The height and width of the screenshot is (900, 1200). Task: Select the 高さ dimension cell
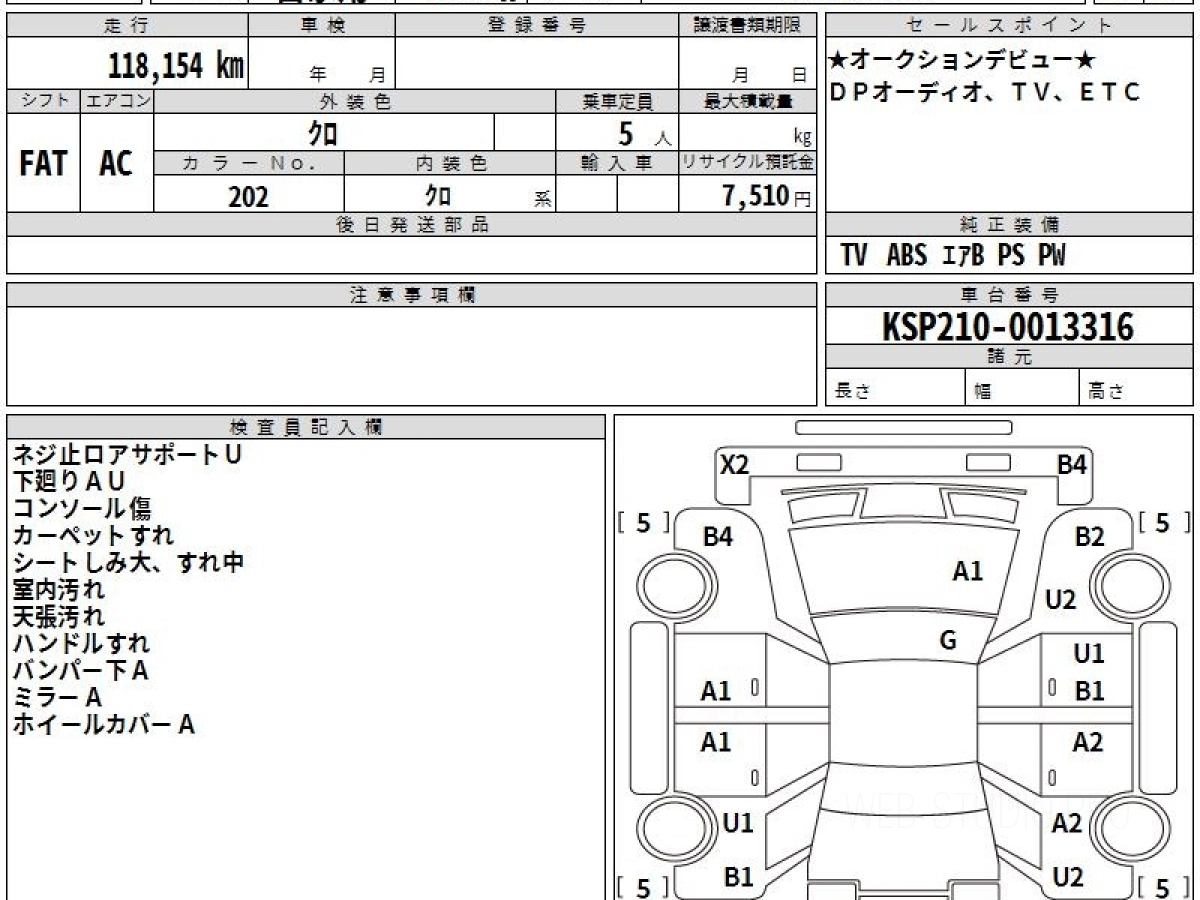[x=1137, y=388]
